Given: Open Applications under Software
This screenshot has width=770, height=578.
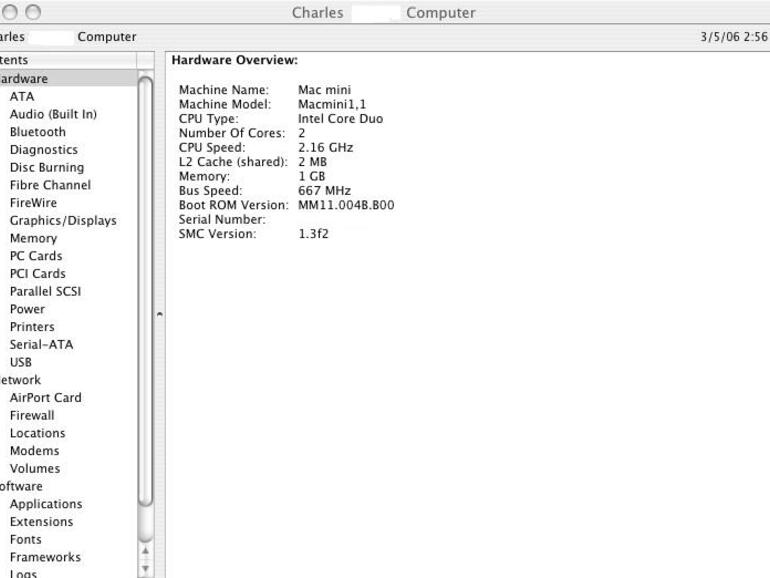Looking at the screenshot, I should pos(46,504).
